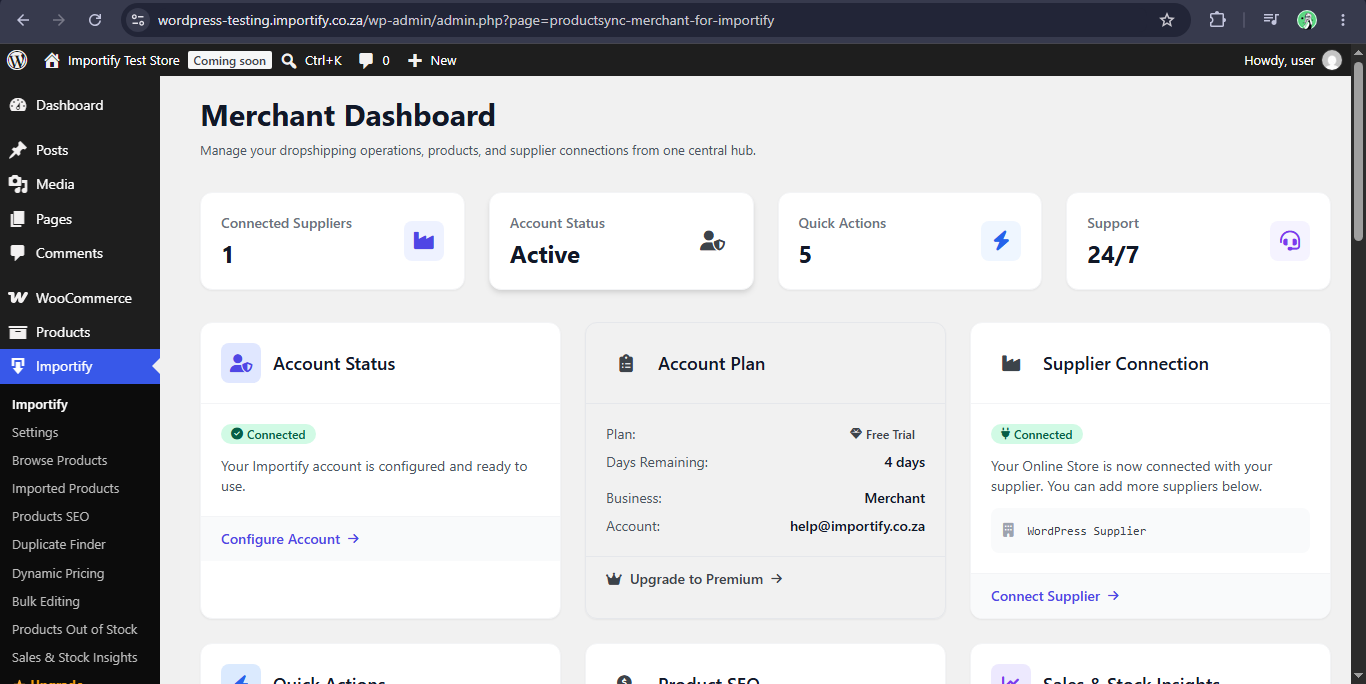Image resolution: width=1366 pixels, height=684 pixels.
Task: Click the browser forward arrow
Action: [59, 20]
